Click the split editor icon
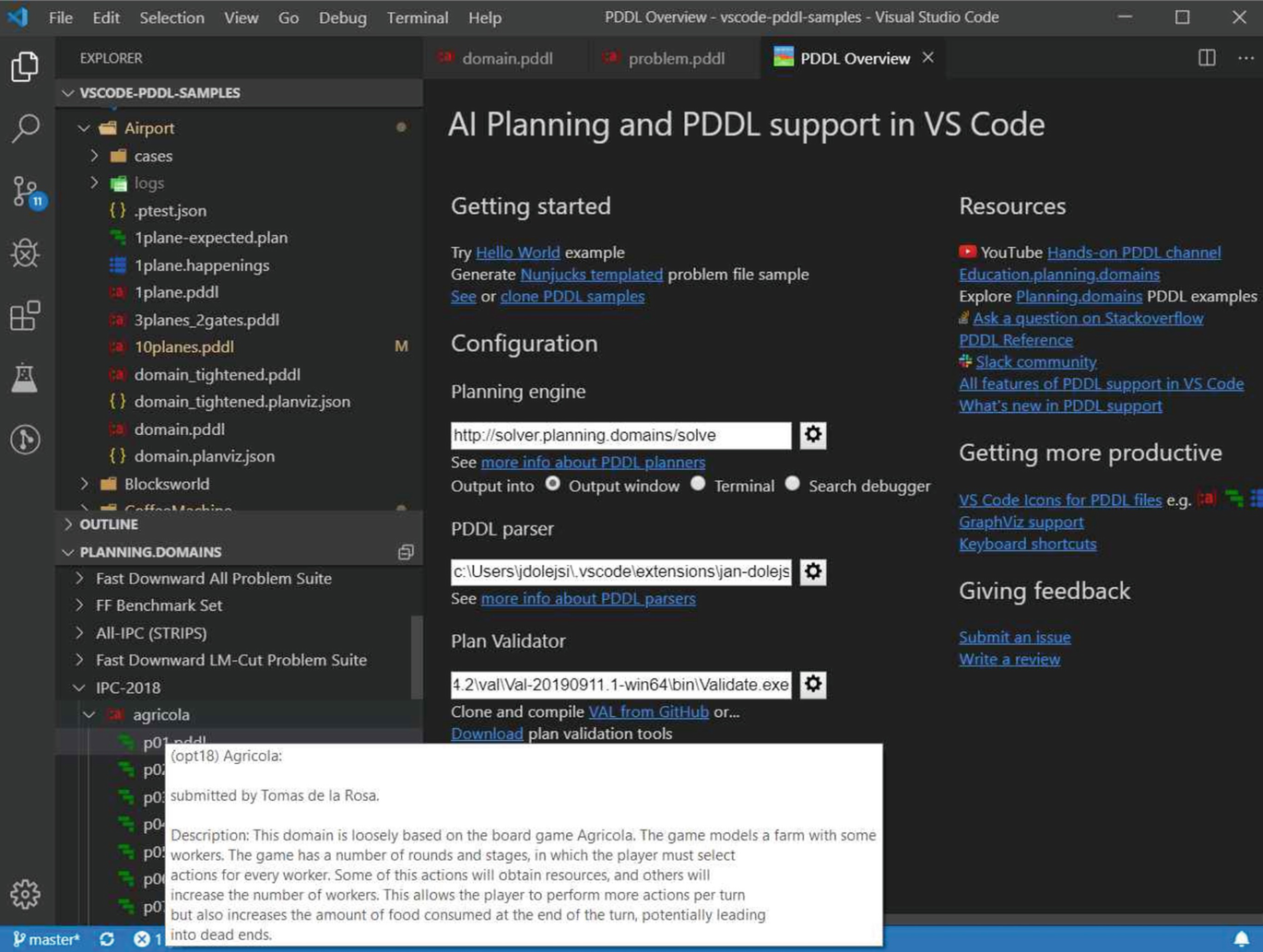1263x952 pixels. point(1207,57)
